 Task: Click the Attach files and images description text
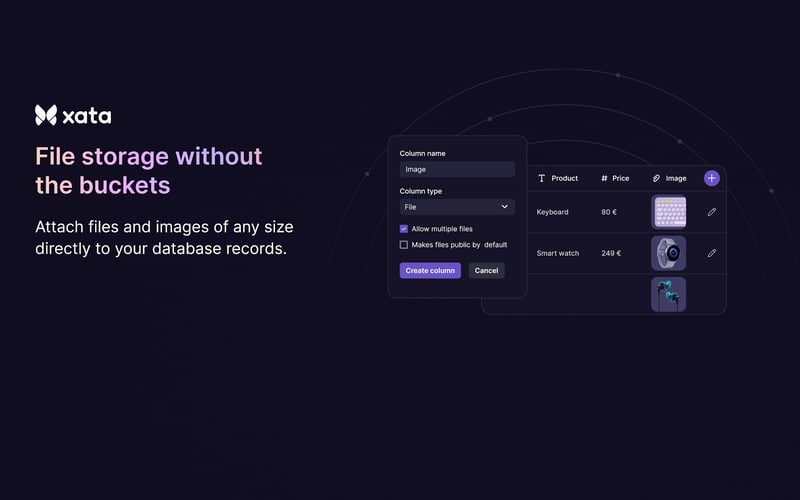(x=164, y=237)
